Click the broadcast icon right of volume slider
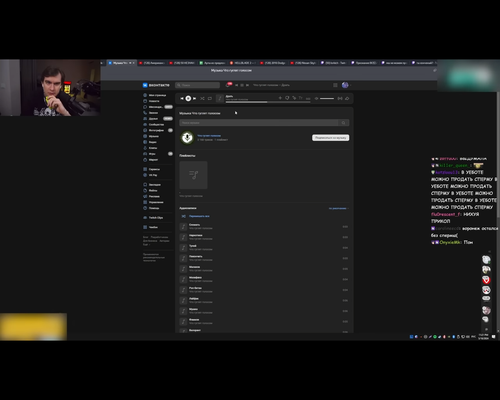Viewport: 500px width, 400px height. click(x=340, y=98)
